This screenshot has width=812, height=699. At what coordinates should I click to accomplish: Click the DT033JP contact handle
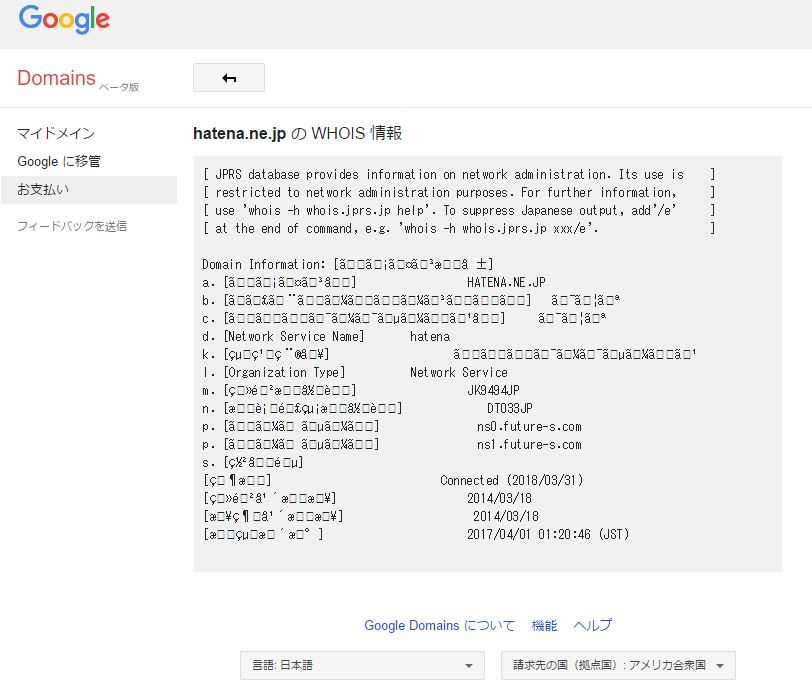(510, 409)
